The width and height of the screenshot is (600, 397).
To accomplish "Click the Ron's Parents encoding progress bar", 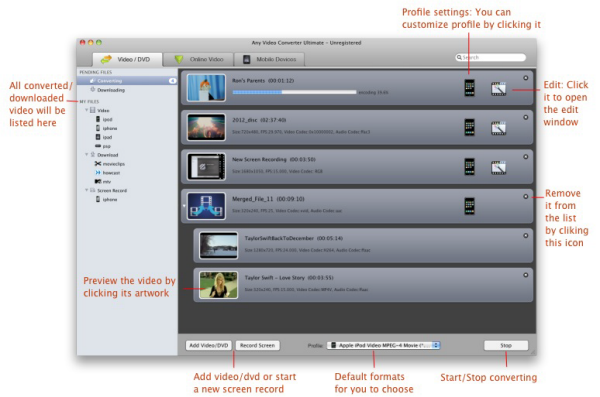I will tap(294, 92).
